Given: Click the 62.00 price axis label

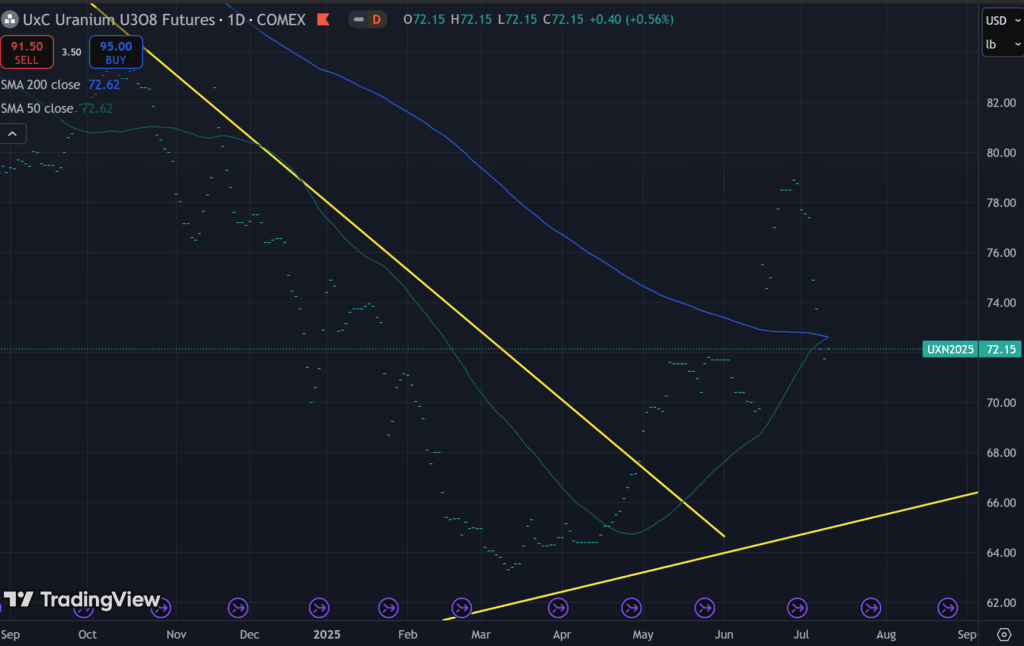Looking at the screenshot, I should click(1001, 603).
